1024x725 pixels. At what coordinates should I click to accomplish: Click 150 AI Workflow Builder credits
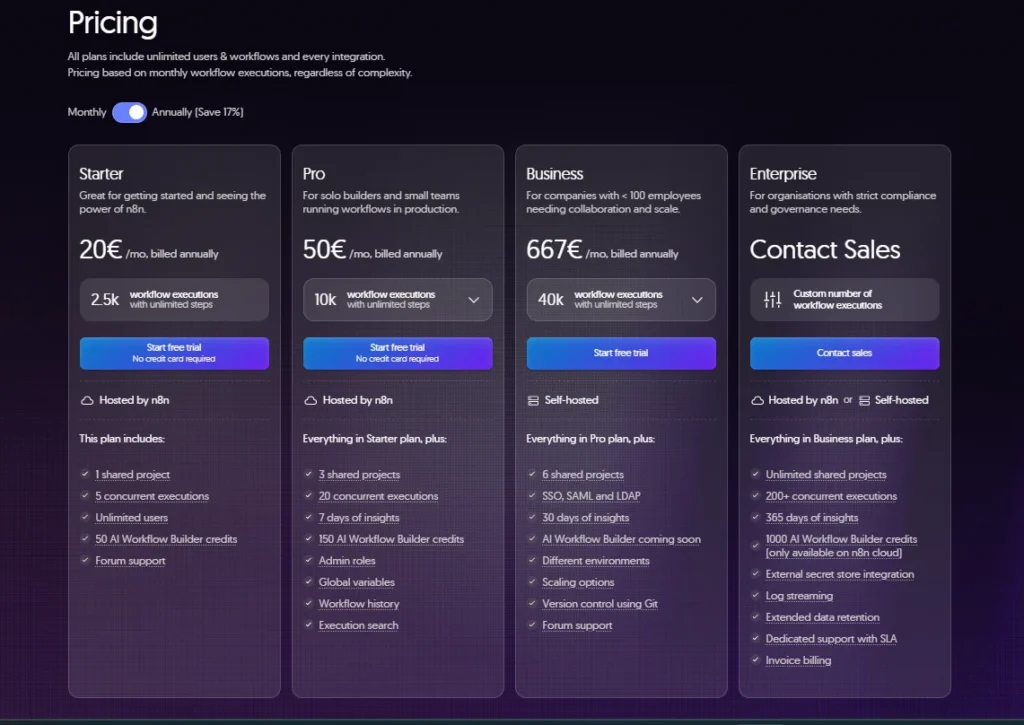[x=391, y=540]
